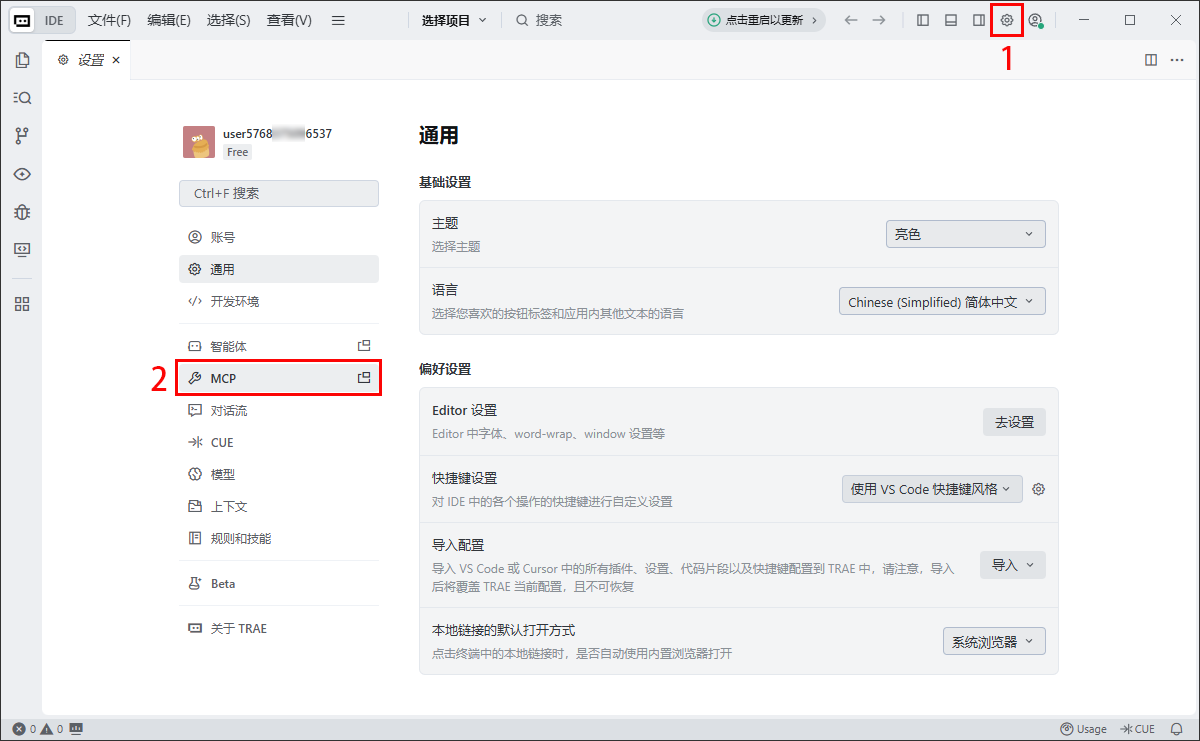The width and height of the screenshot is (1200, 741).
Task: Expand the 系统浏览器 default open dropdown
Action: (993, 641)
